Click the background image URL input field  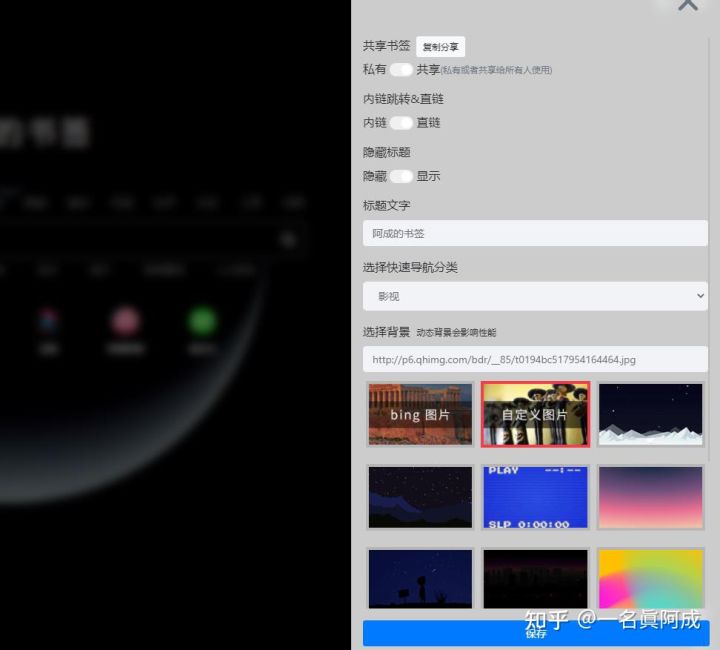[x=535, y=359]
